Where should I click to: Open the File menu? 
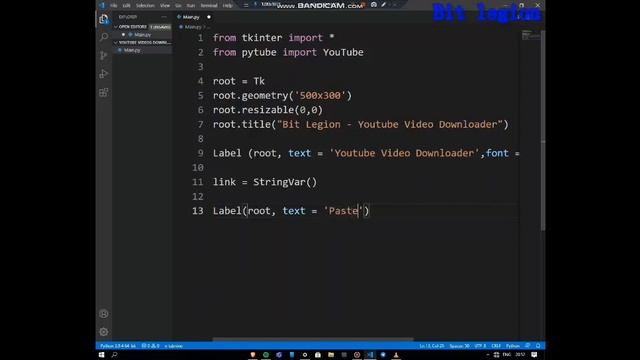114,6
